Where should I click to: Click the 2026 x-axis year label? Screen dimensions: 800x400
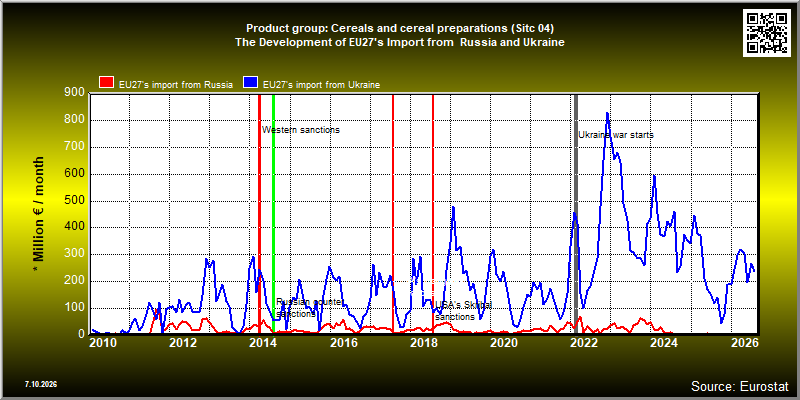click(744, 343)
